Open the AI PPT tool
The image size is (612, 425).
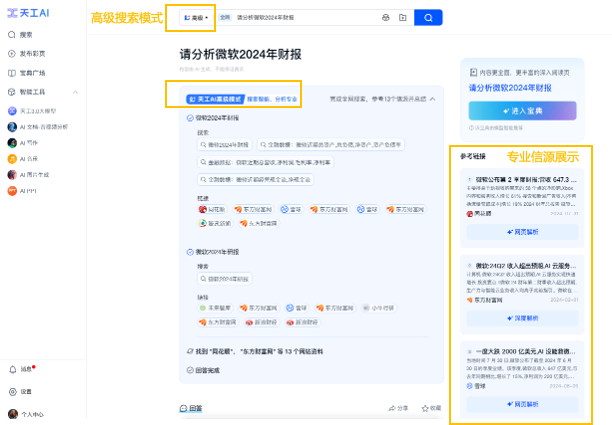(28, 190)
